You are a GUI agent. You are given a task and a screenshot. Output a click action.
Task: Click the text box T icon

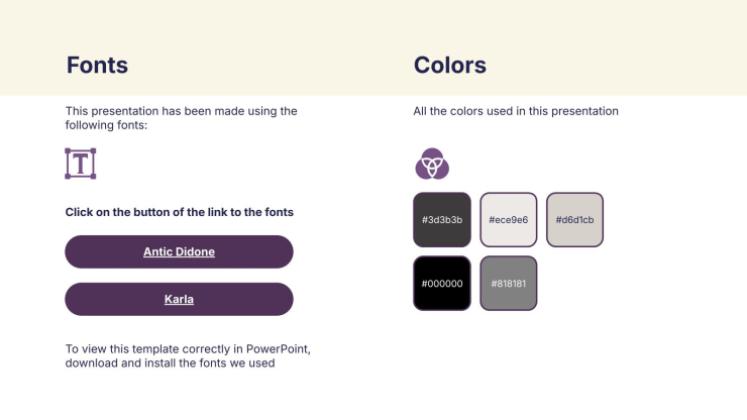pyautogui.click(x=81, y=164)
